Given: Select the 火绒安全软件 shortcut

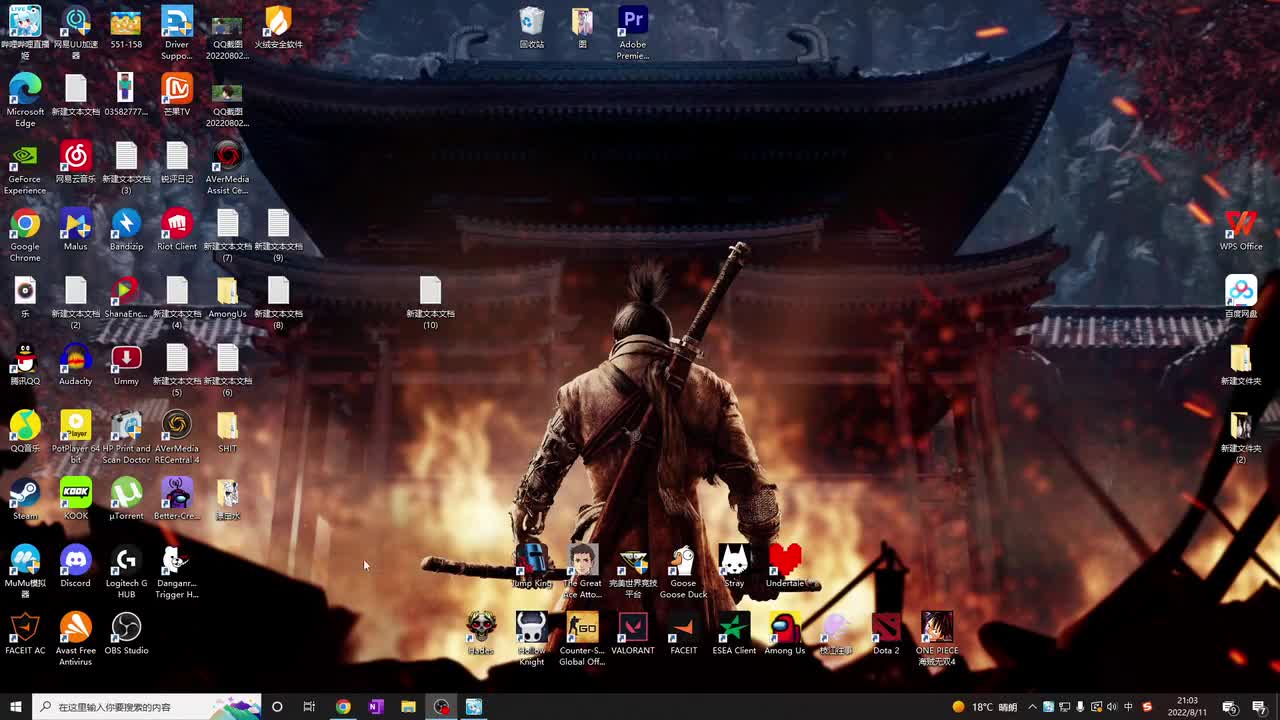Looking at the screenshot, I should pyautogui.click(x=278, y=27).
